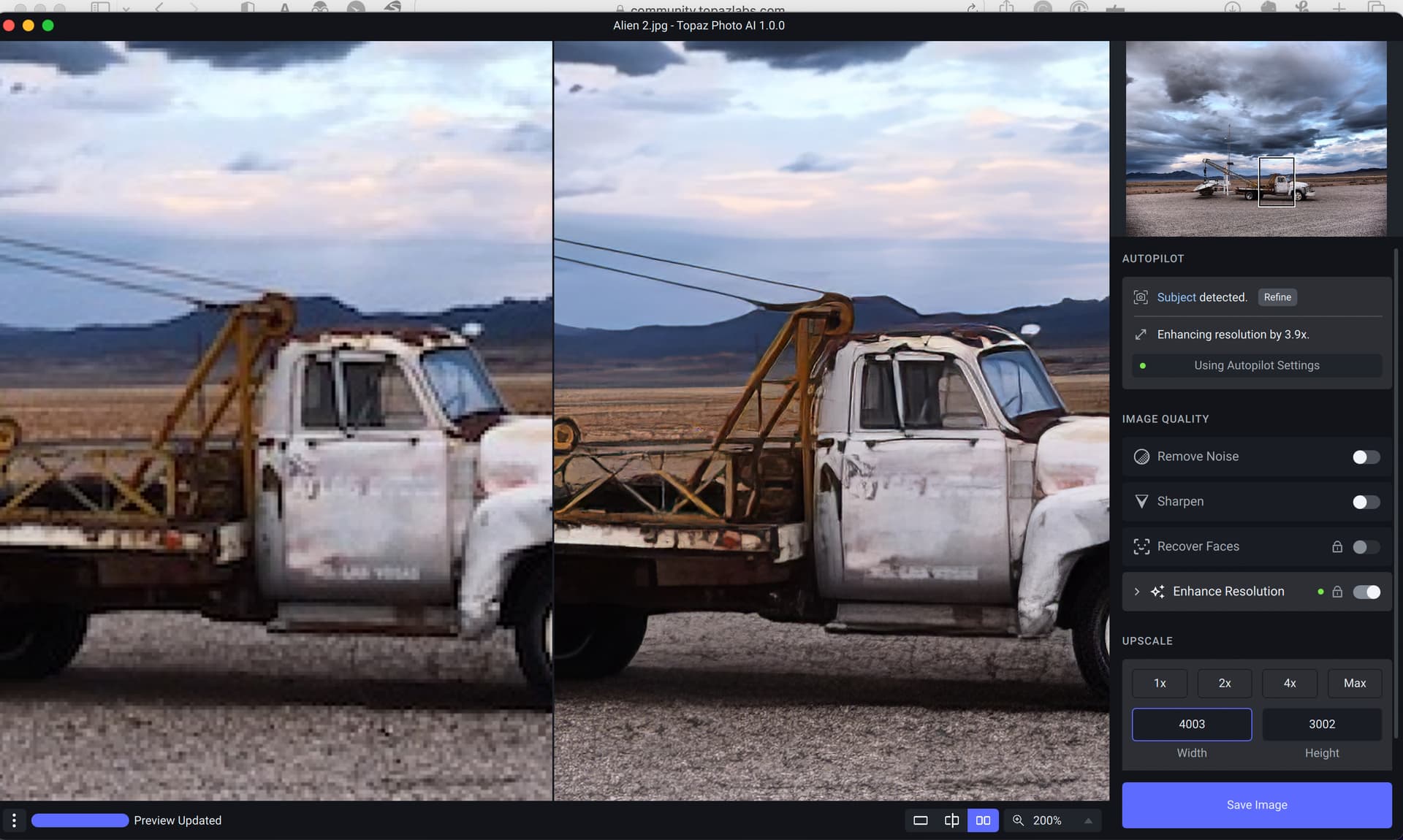The image size is (1403, 840).
Task: Switch to split slider view
Action: 951,820
